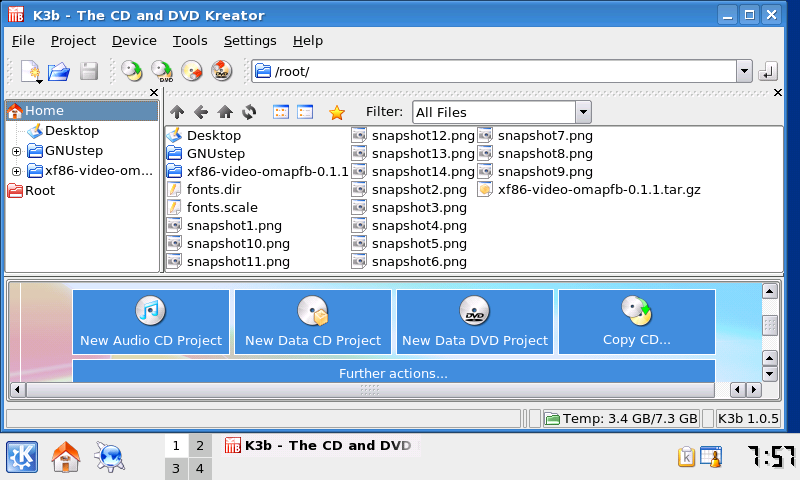The width and height of the screenshot is (800, 480).
Task: Start a New Audio CD Project
Action: tap(151, 322)
